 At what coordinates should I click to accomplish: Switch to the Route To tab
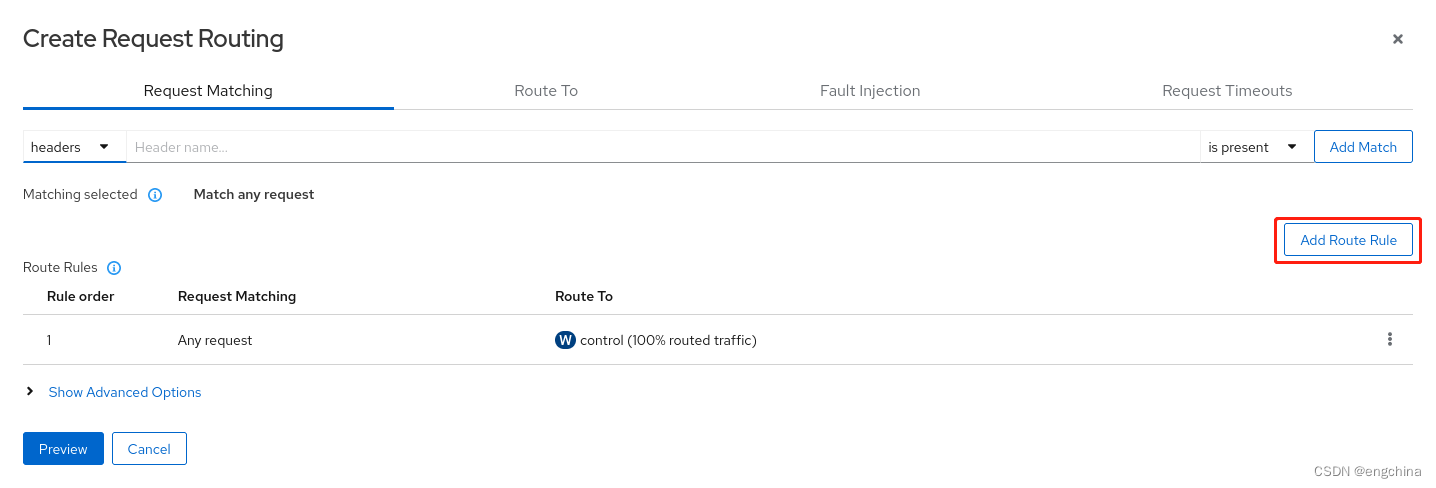(x=546, y=91)
